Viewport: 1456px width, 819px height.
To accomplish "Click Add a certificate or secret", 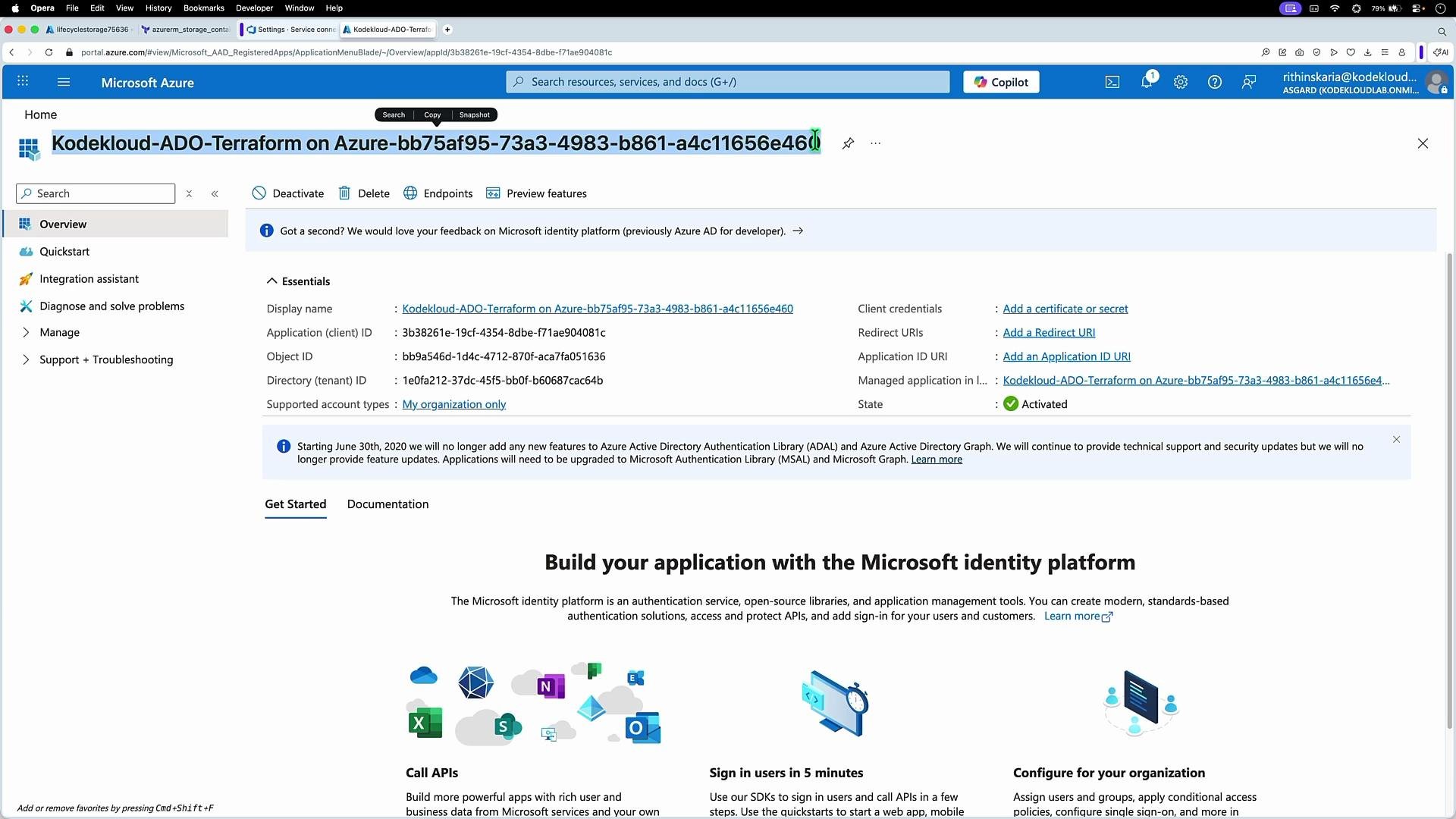I will (1065, 309).
